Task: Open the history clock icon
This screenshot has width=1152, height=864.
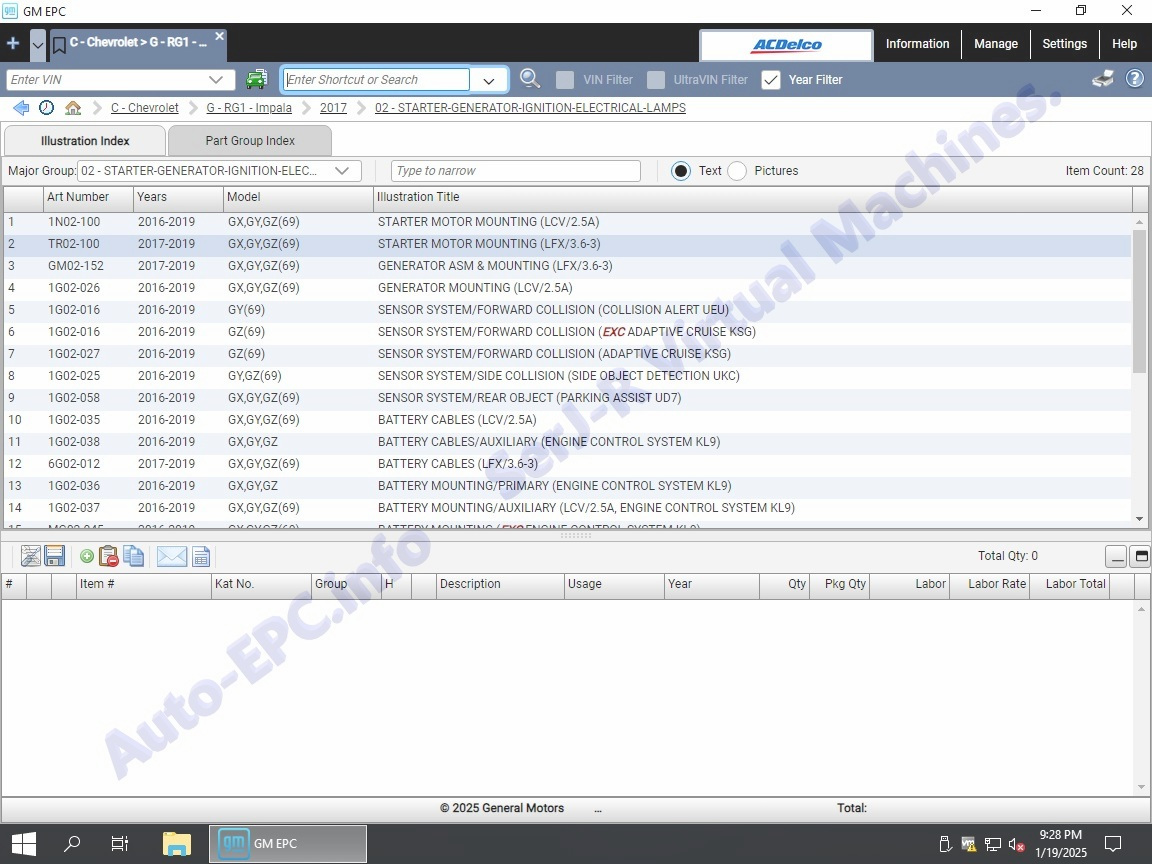Action: click(x=47, y=108)
